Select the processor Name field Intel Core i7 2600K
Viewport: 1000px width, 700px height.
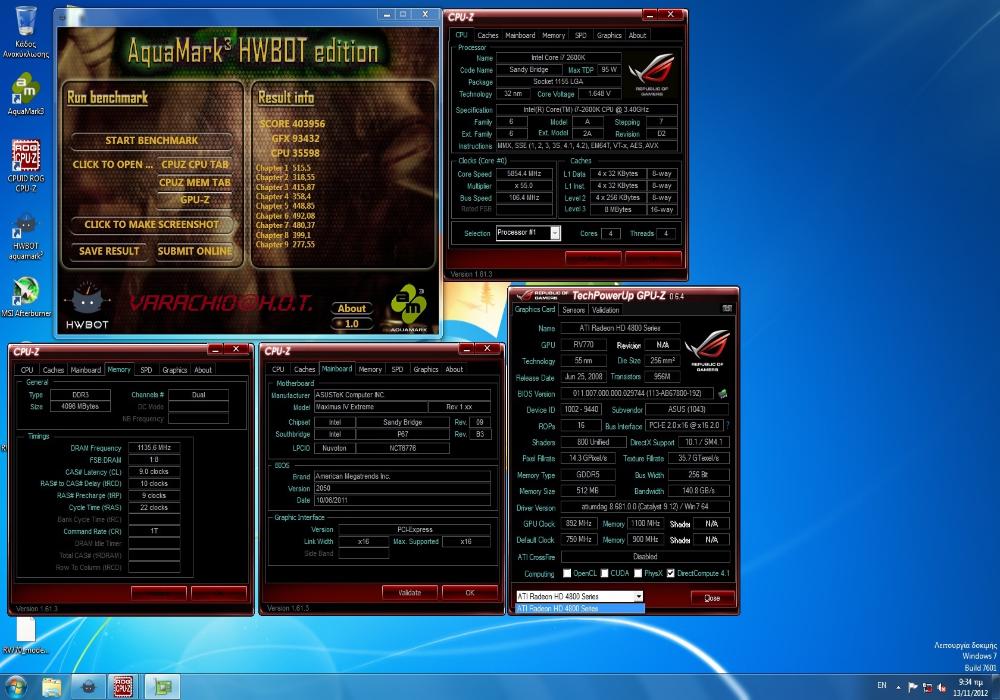(x=557, y=58)
